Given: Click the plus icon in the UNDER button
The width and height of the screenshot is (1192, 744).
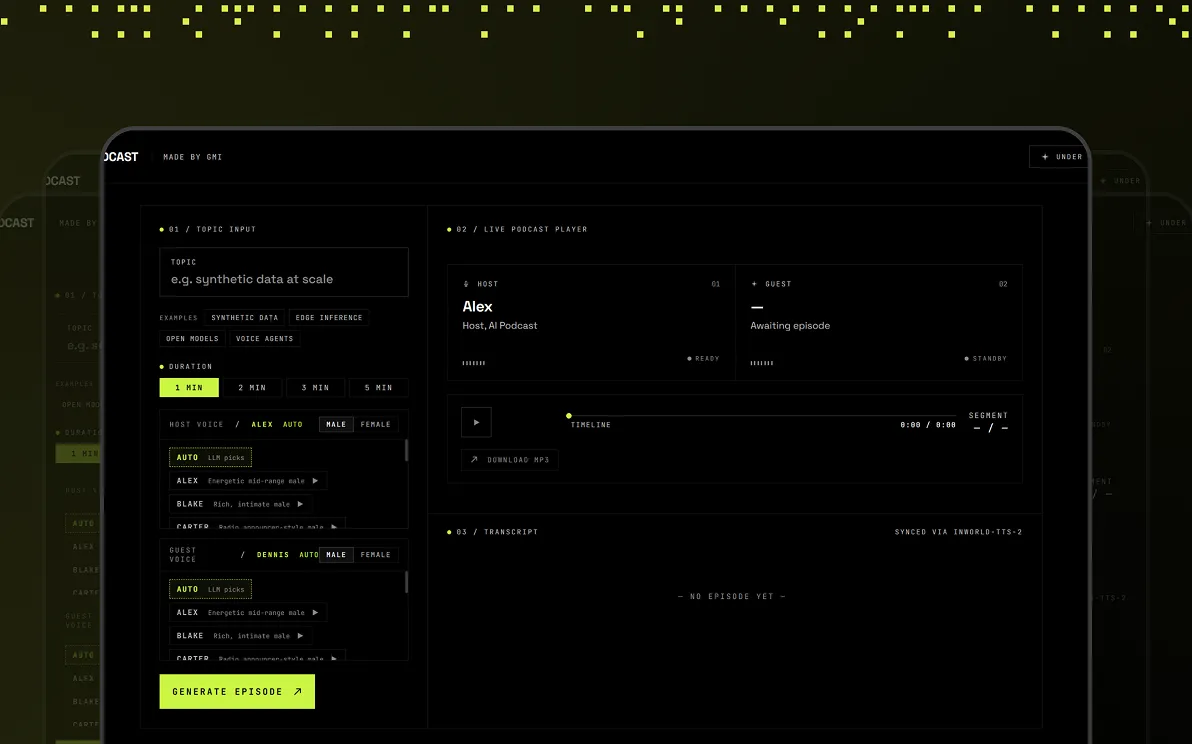Looking at the screenshot, I should pos(1045,157).
